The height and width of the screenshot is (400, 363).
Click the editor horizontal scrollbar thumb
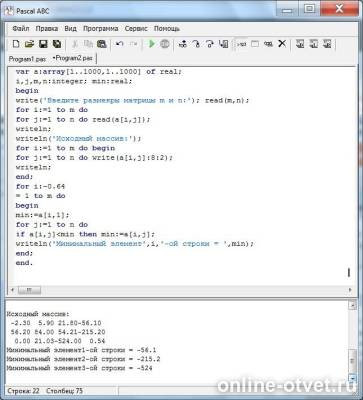[x=29, y=290]
